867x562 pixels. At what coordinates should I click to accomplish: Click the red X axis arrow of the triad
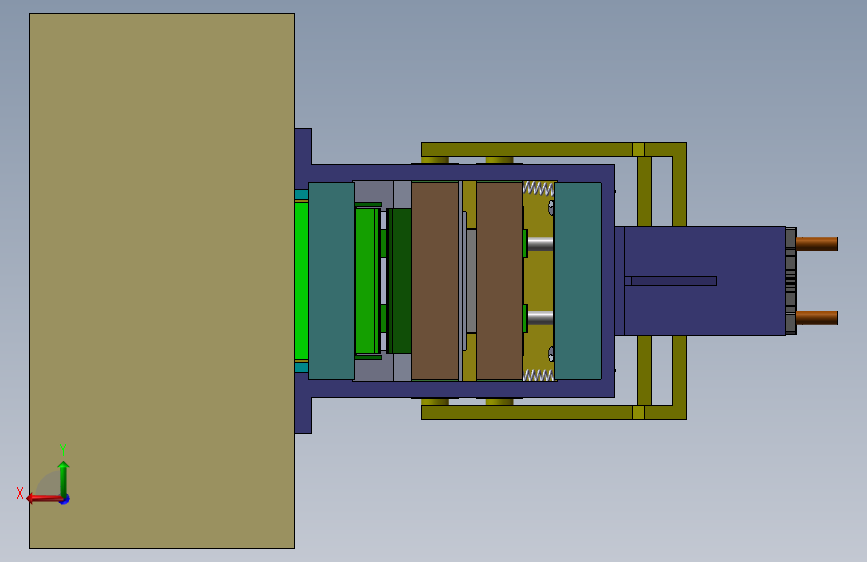(x=43, y=499)
